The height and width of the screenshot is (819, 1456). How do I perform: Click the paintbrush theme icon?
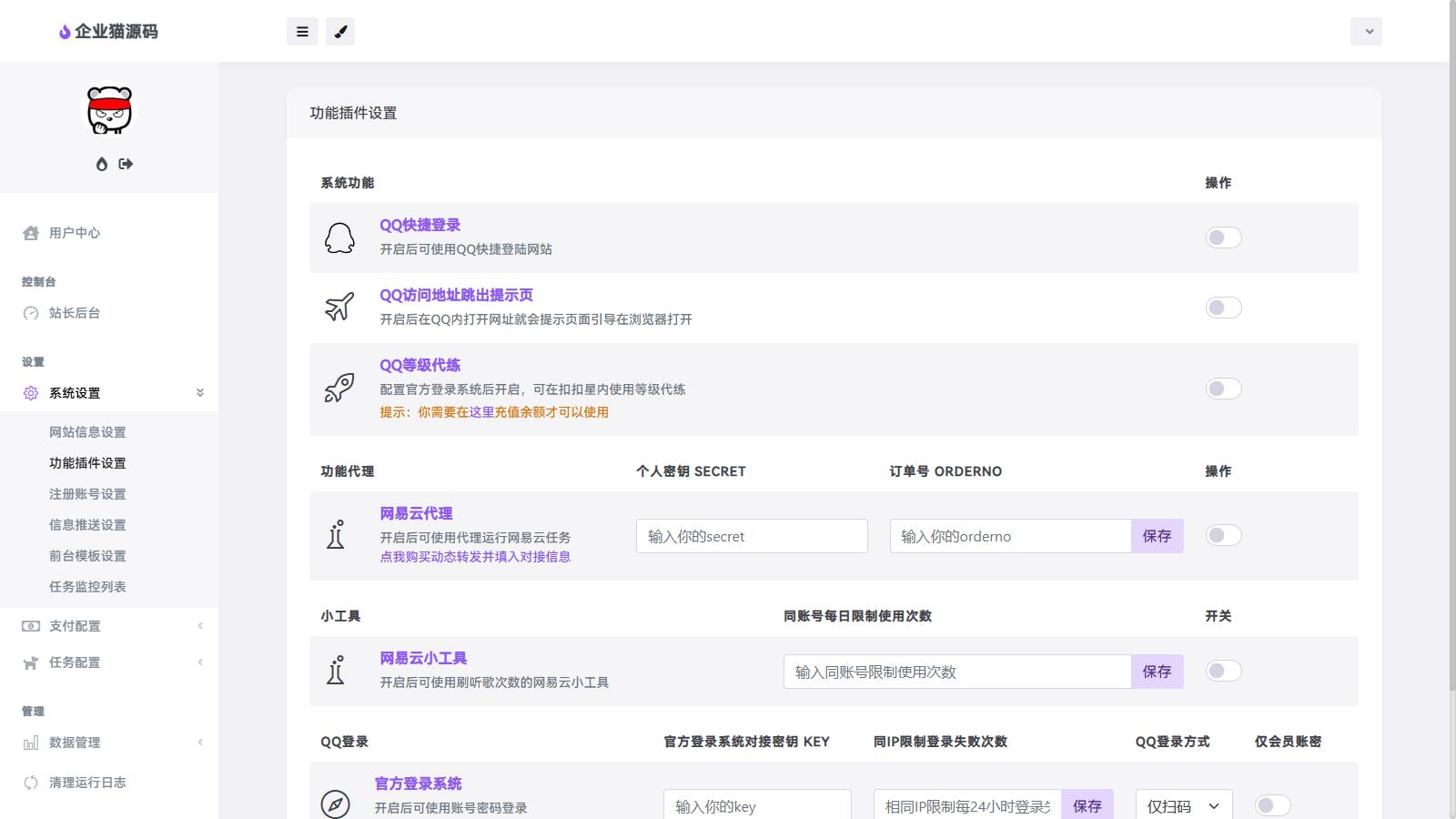pos(340,32)
